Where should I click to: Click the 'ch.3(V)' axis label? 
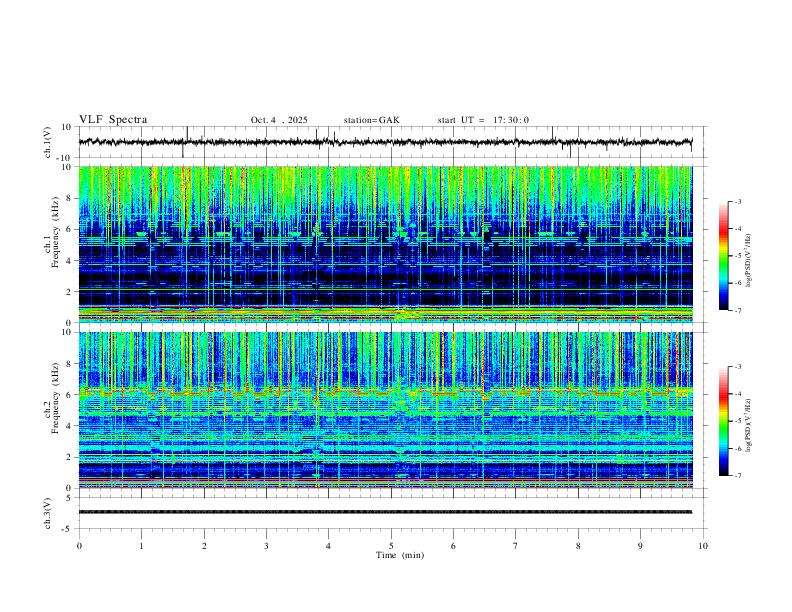click(48, 513)
